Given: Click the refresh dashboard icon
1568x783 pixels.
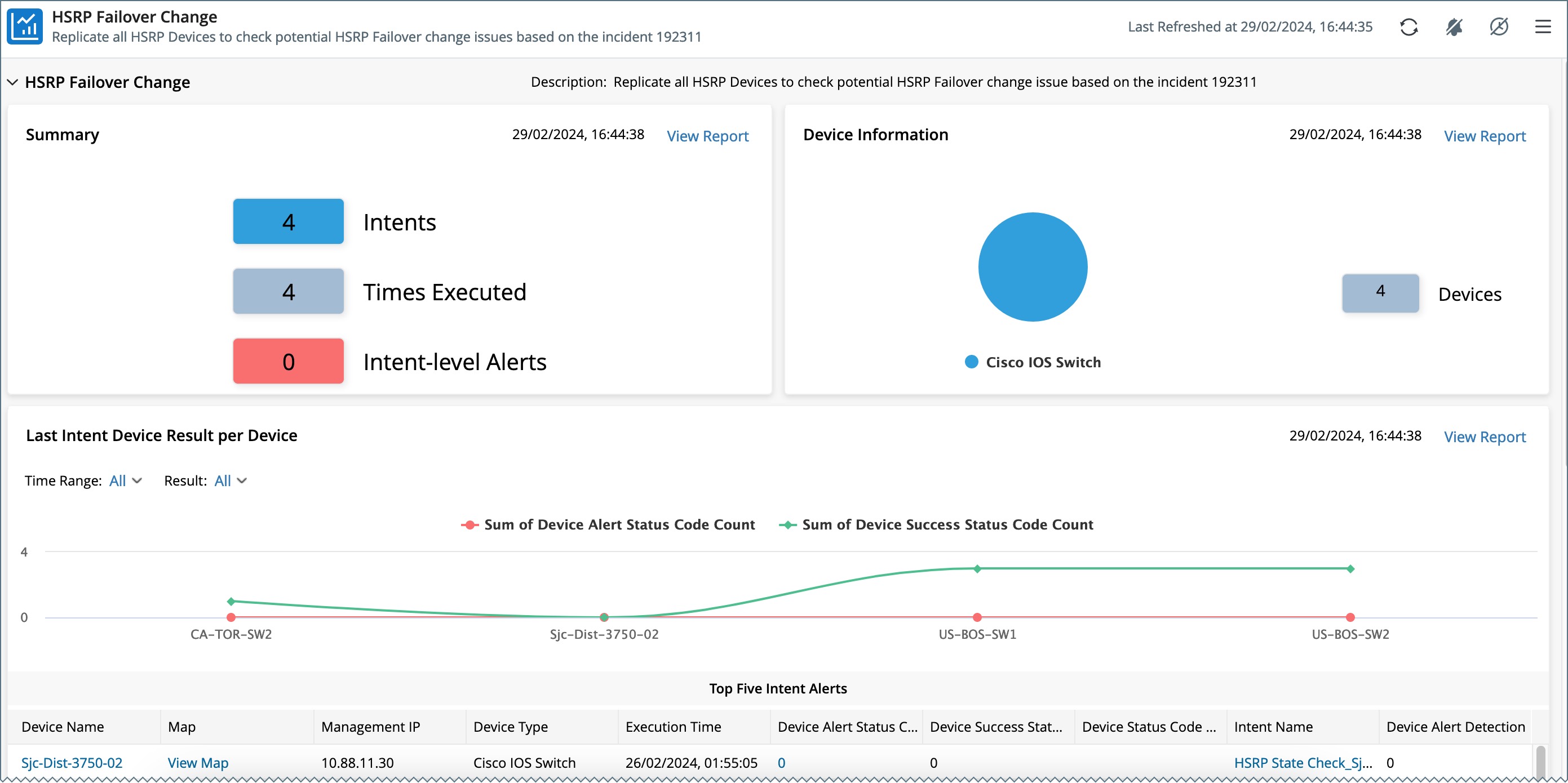Looking at the screenshot, I should (1408, 27).
